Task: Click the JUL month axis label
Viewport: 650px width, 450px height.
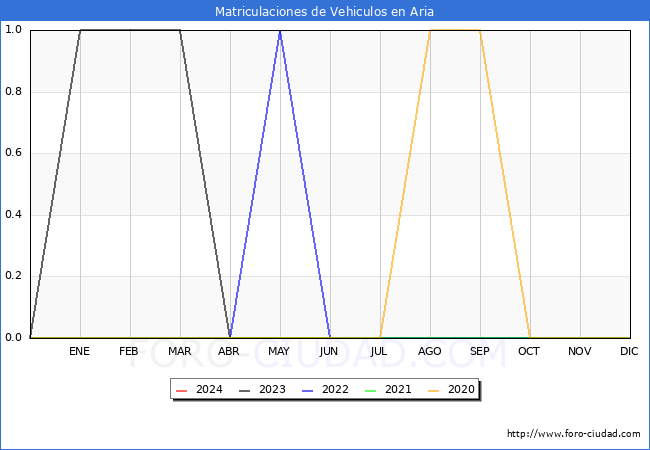Action: tap(379, 351)
